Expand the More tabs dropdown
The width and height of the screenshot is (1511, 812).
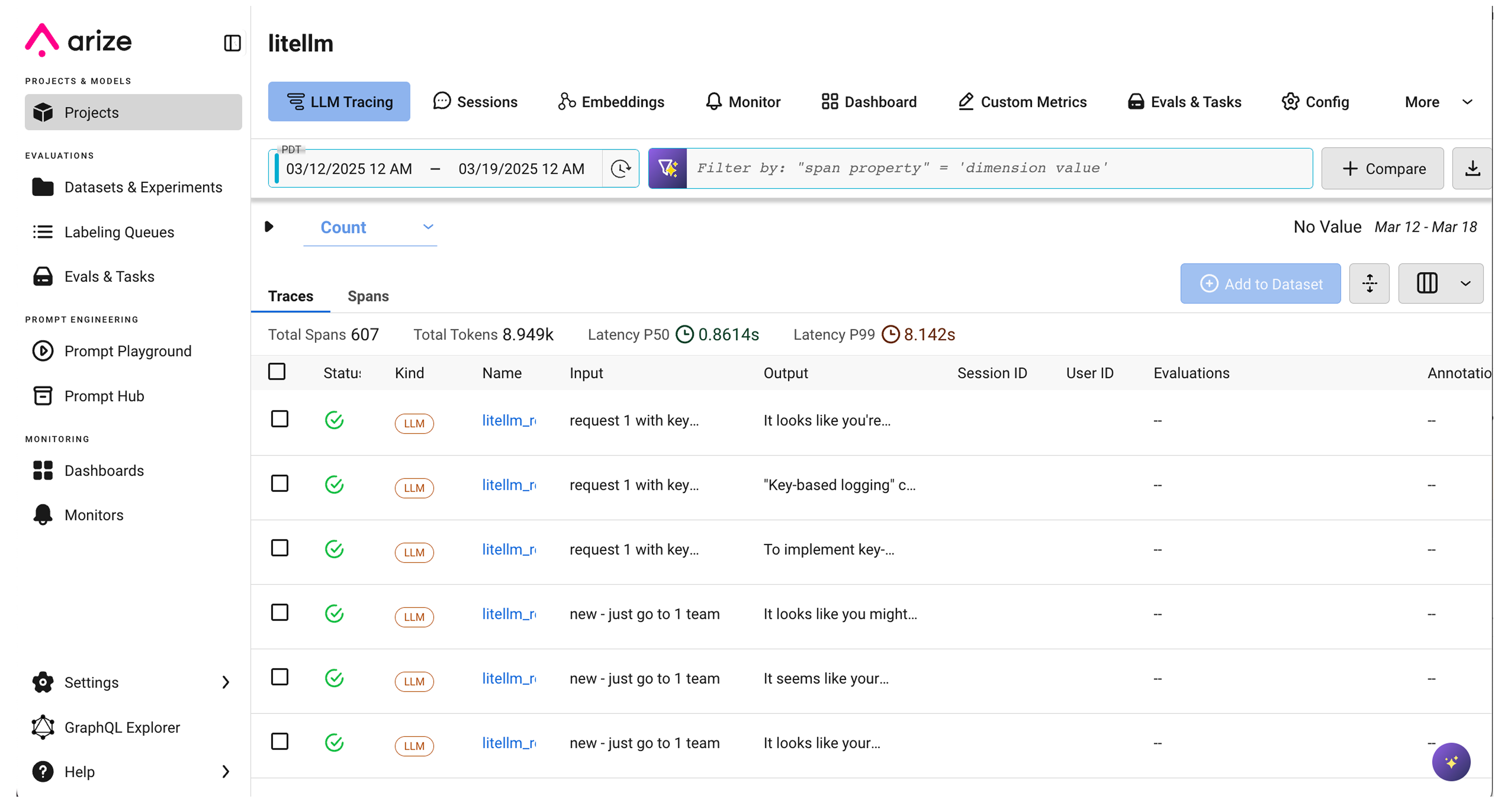coord(1438,102)
